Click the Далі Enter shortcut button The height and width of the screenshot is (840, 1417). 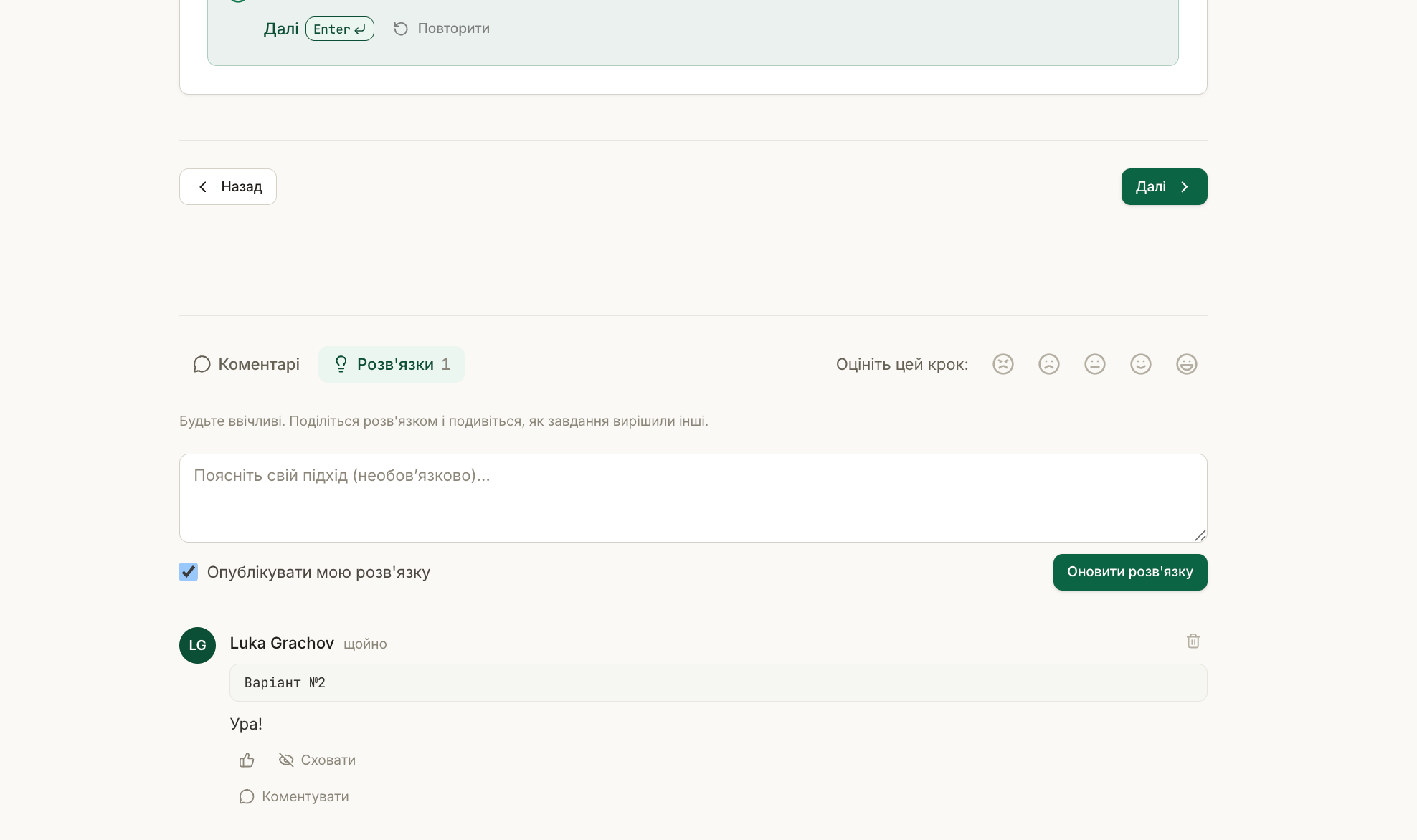pyautogui.click(x=318, y=29)
